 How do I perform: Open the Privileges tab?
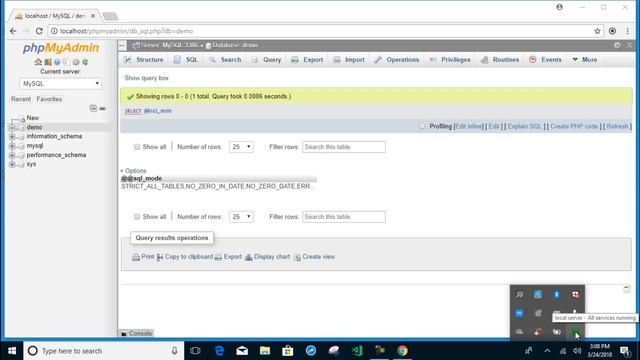click(450, 60)
